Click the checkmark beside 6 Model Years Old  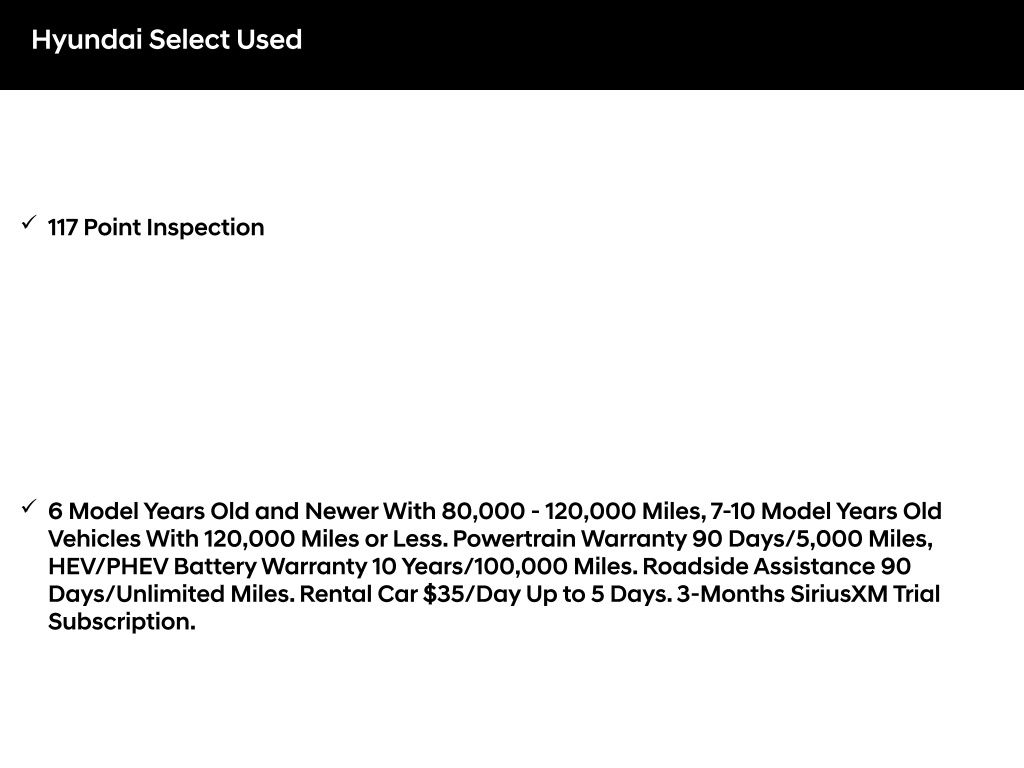pos(29,506)
